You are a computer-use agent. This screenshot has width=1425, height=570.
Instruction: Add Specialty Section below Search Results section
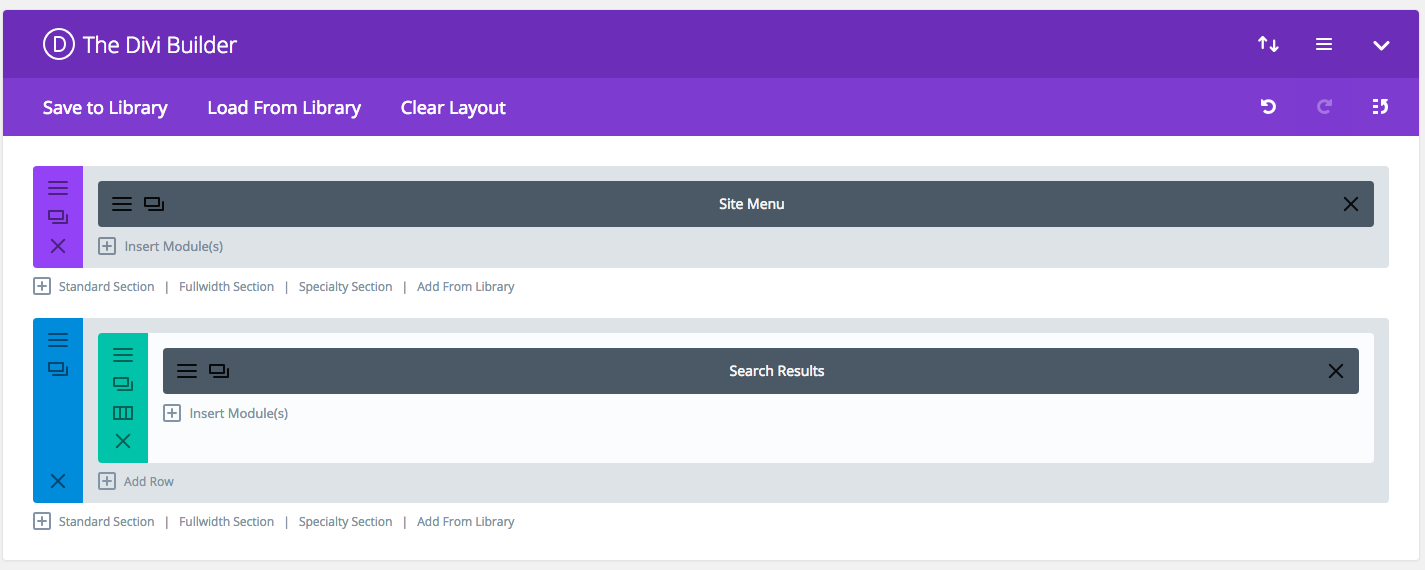point(345,522)
